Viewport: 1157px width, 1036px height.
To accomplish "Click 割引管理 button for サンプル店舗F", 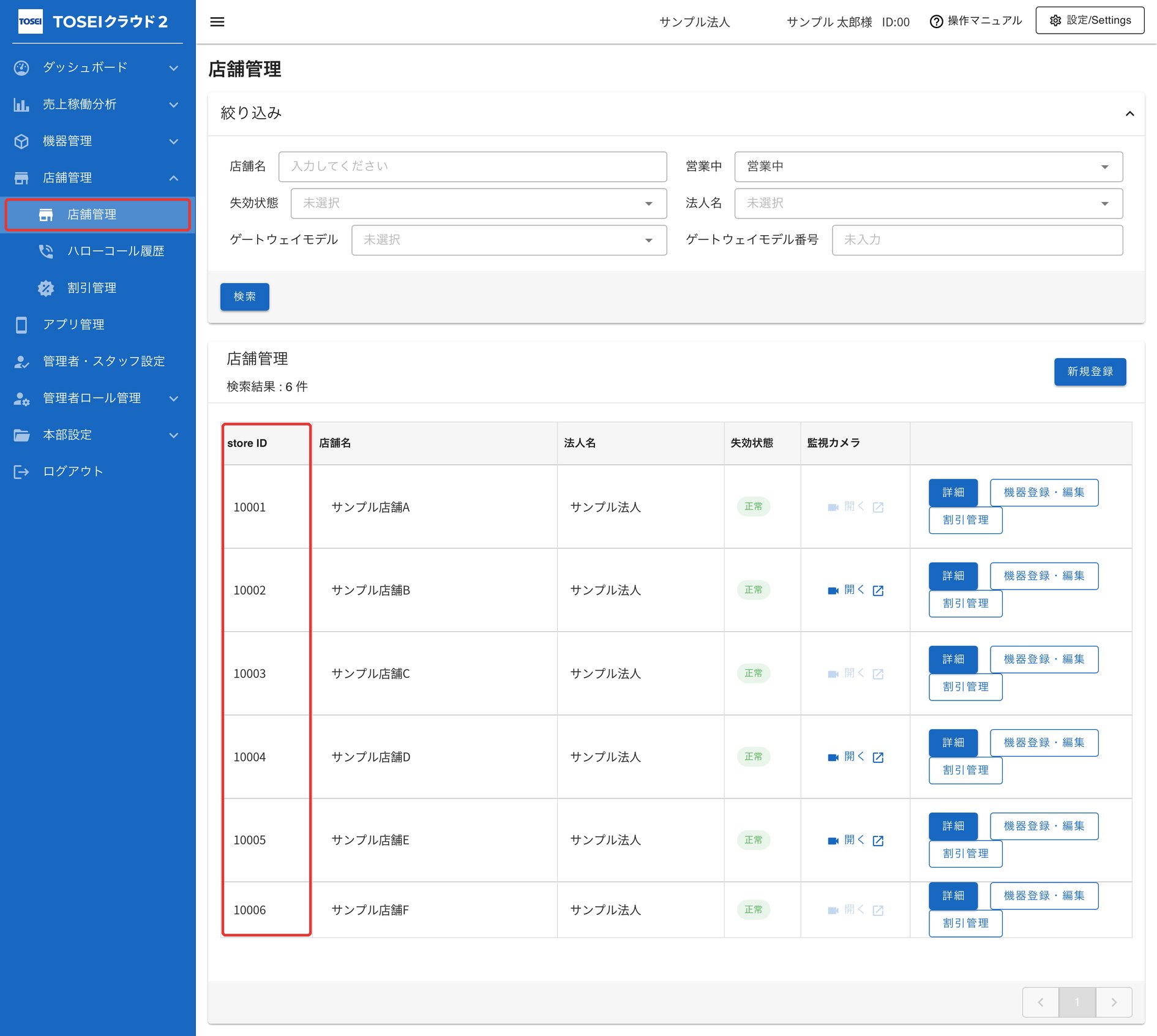I will pyautogui.click(x=965, y=923).
